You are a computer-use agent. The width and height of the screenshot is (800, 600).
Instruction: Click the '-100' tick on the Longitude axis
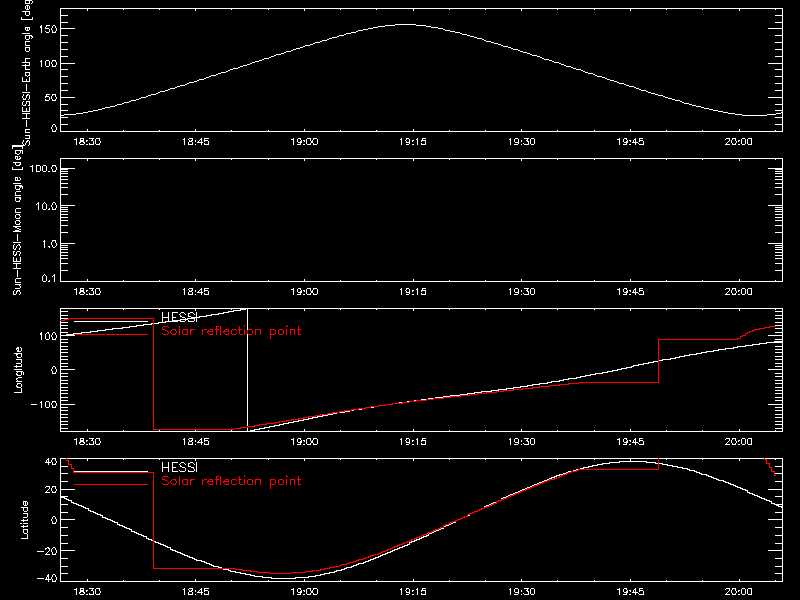[x=45, y=404]
